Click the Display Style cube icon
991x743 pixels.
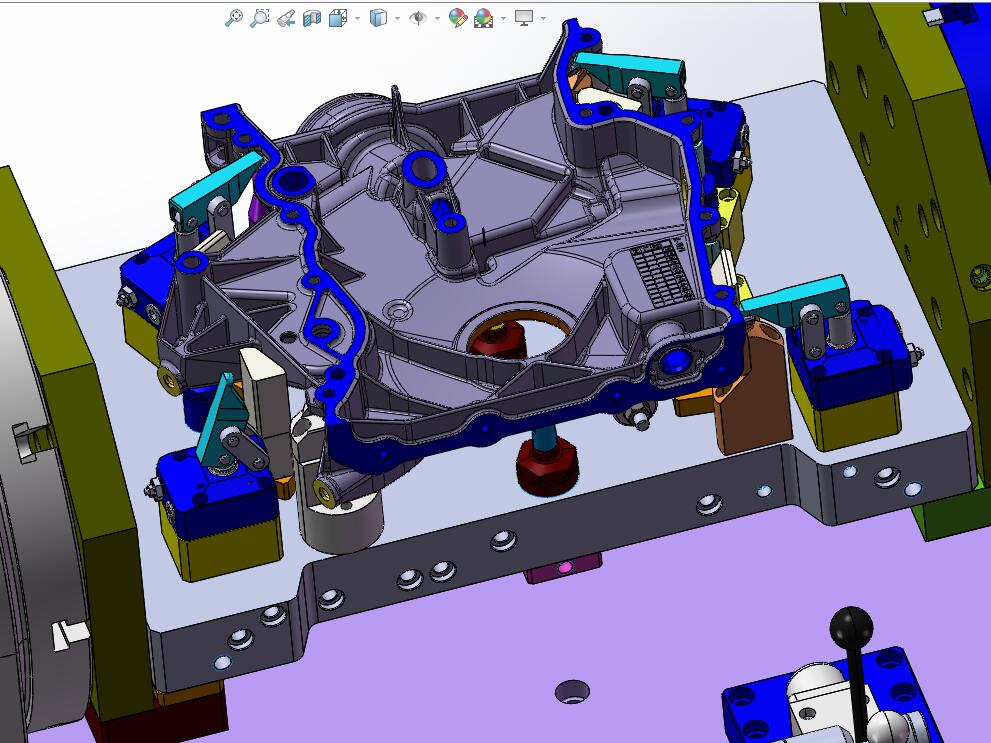point(378,18)
